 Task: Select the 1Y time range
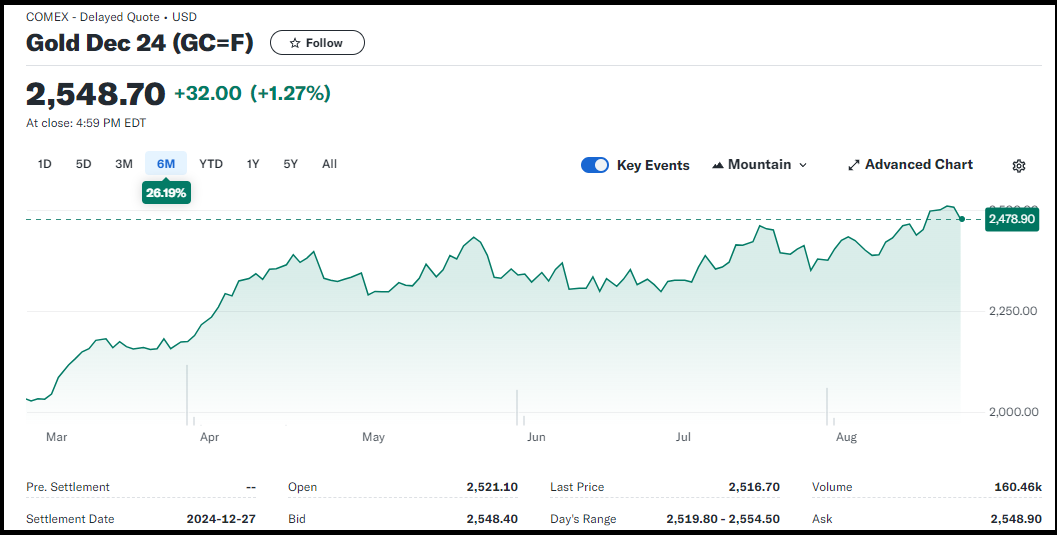[253, 164]
